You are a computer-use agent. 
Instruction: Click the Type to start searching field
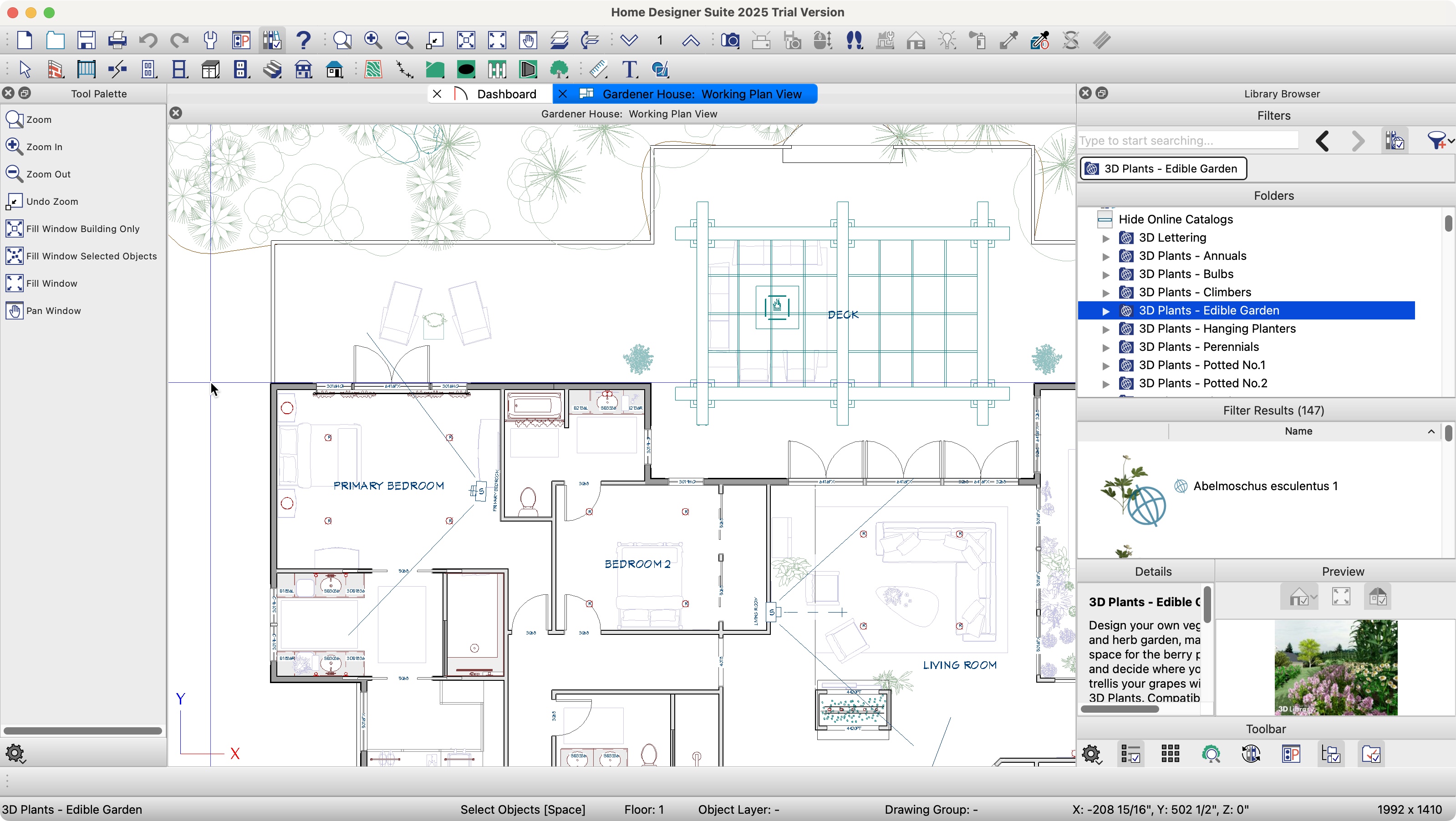(1187, 140)
